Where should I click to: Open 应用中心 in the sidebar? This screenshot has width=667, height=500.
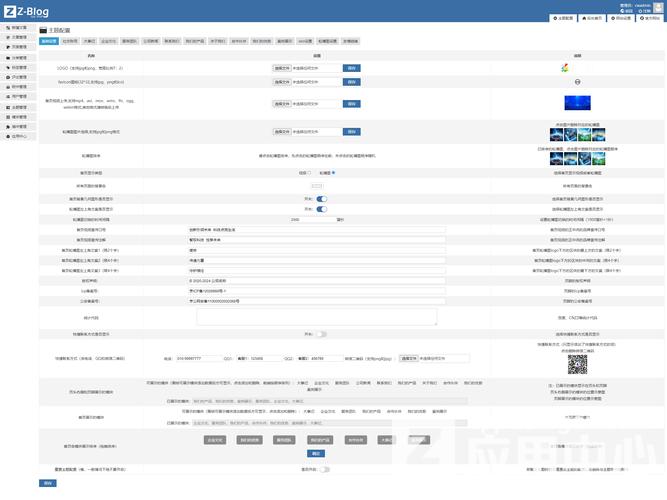[18, 135]
